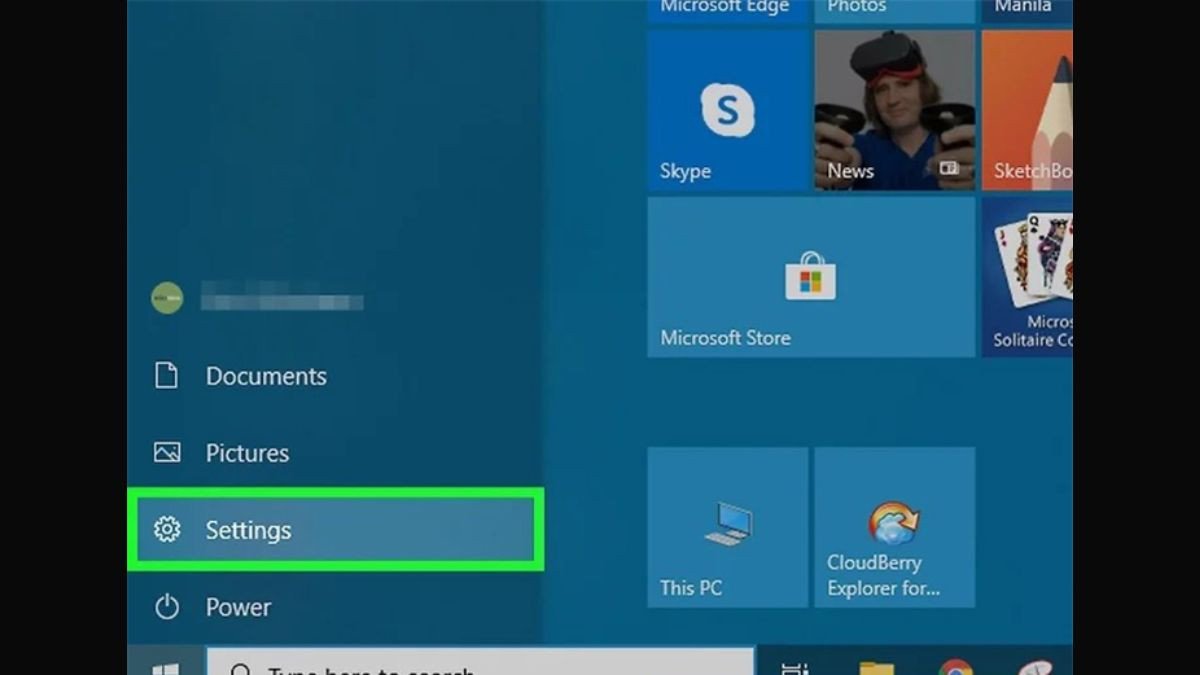Open This PC from the tile grid
Image resolution: width=1200 pixels, height=675 pixels.
tap(727, 527)
